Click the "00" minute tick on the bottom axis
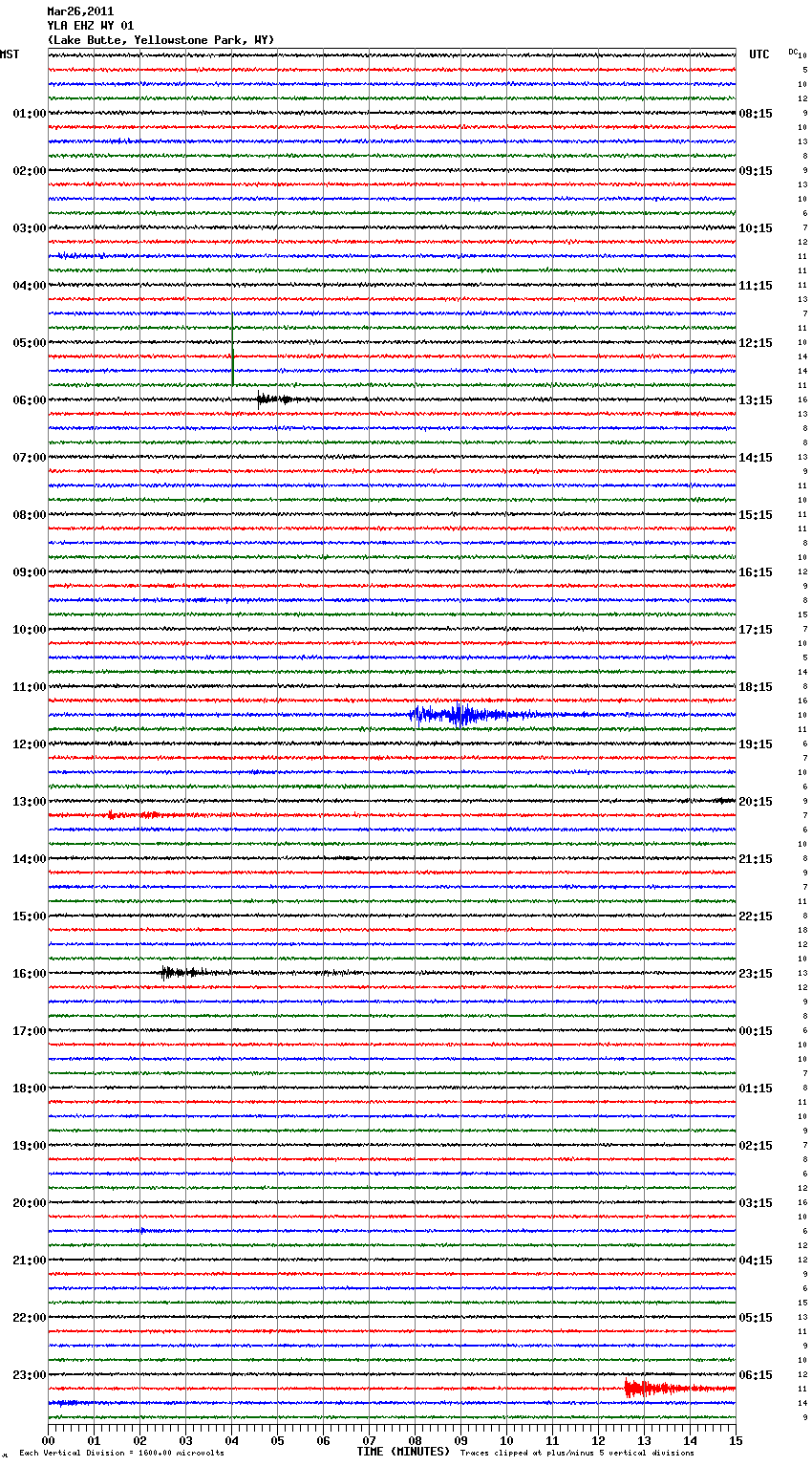The width and height of the screenshot is (812, 1466). [x=48, y=1440]
